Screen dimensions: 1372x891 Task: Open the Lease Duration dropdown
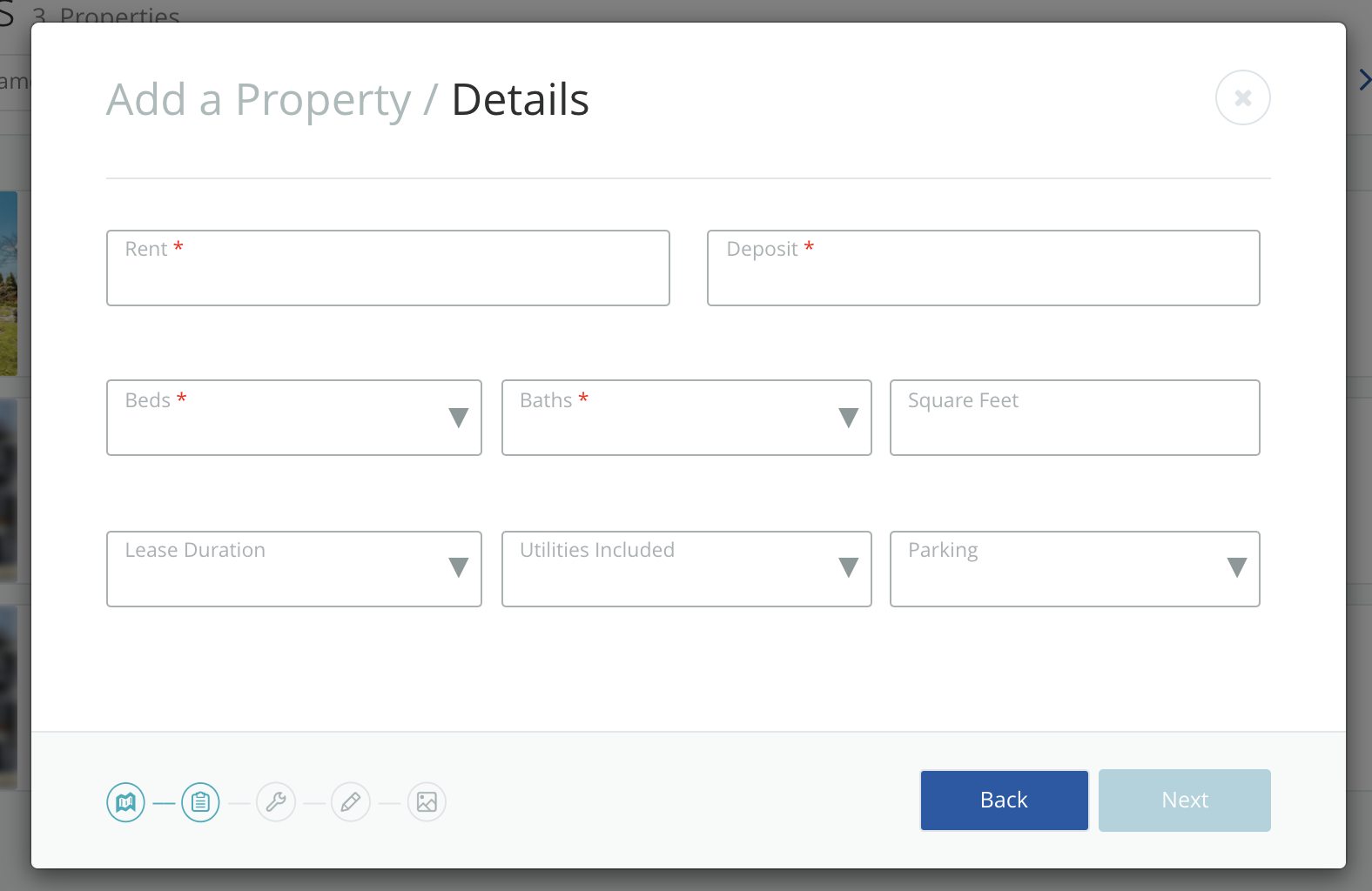[293, 569]
